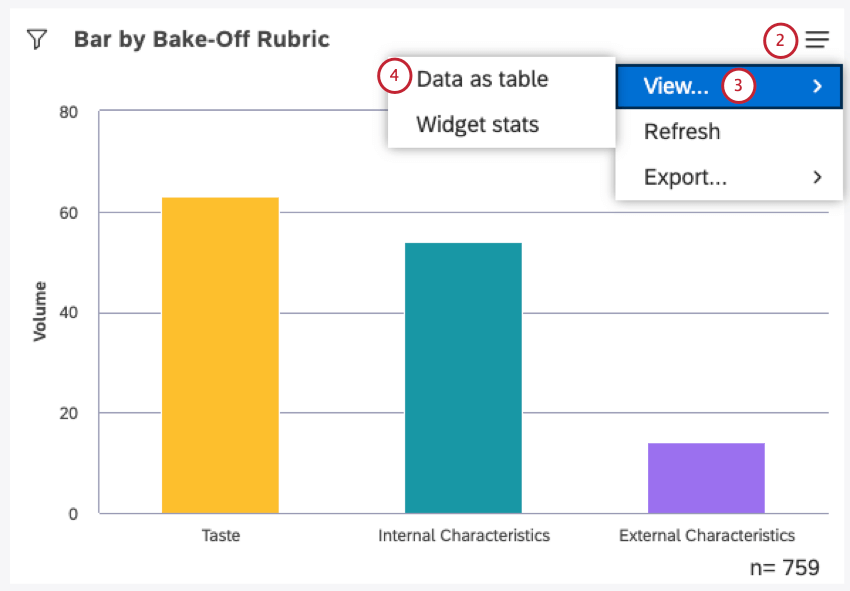Click the purple External Characteristics bar
Image resolution: width=850 pixels, height=591 pixels.
(x=706, y=478)
